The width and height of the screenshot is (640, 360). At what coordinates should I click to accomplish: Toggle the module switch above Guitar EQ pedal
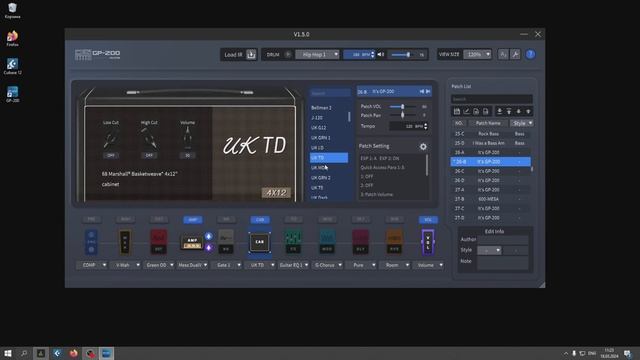293,220
